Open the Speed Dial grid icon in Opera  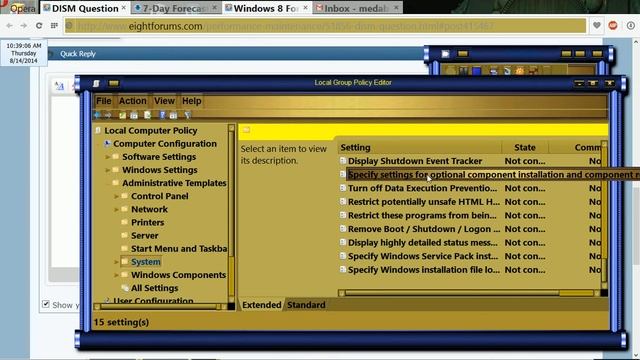click(54, 26)
